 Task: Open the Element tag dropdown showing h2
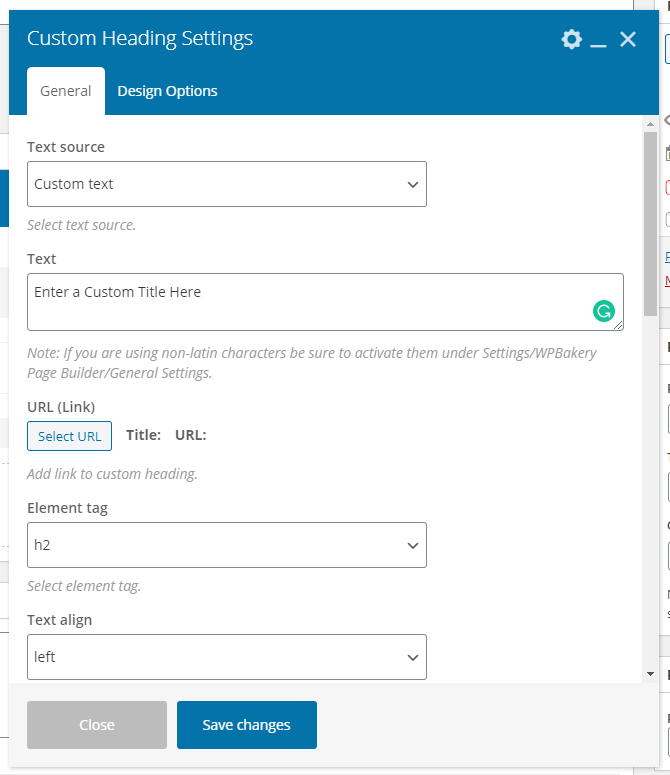(x=227, y=545)
